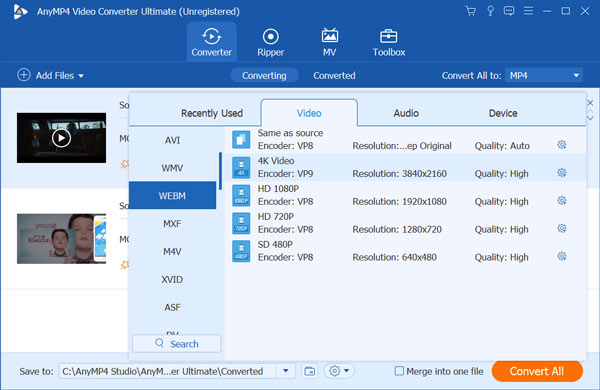Open settings gear for Same as source
The height and width of the screenshot is (390, 600).
click(x=562, y=145)
